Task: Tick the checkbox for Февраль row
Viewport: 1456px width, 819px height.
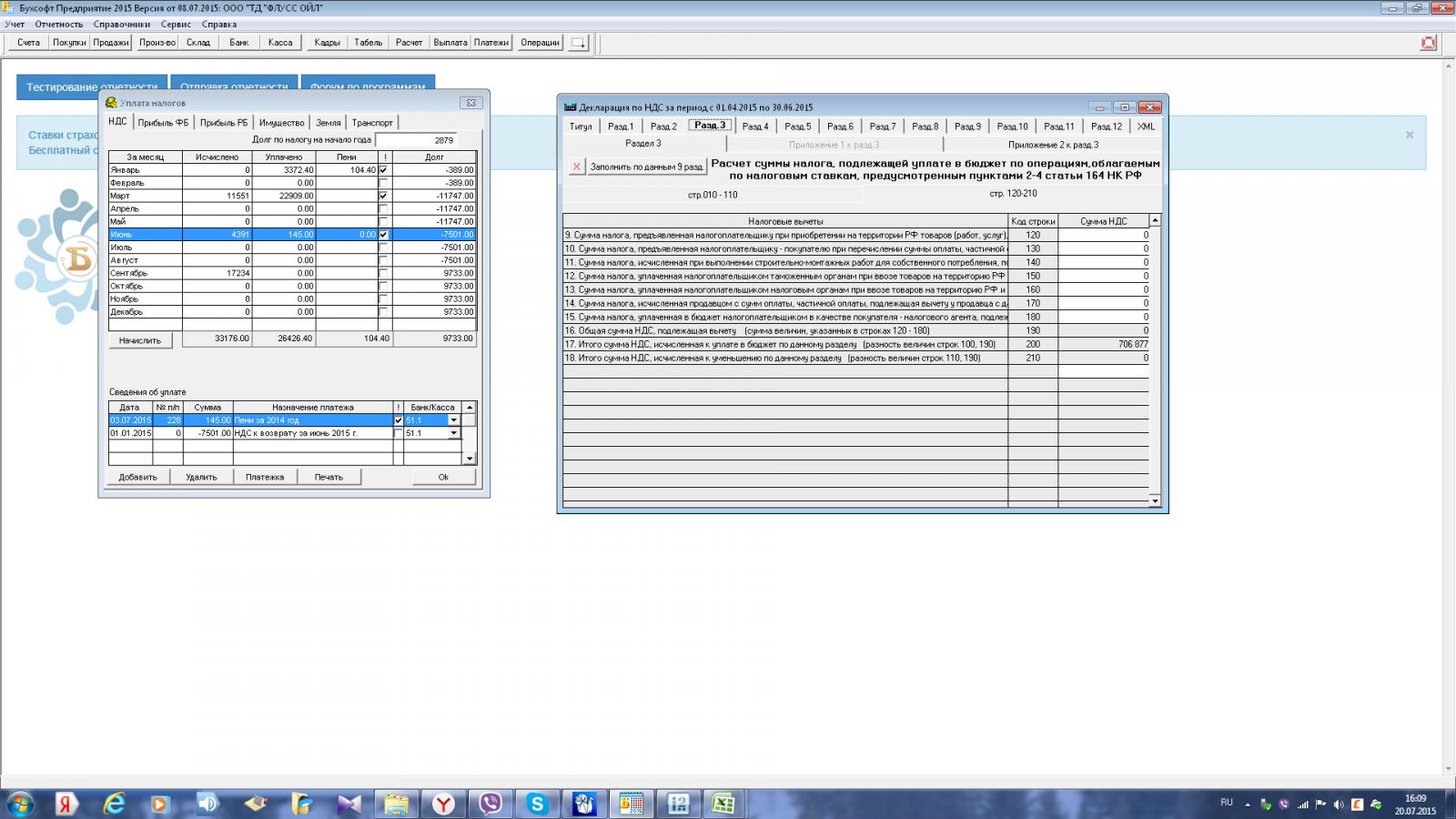Action: coord(383,183)
